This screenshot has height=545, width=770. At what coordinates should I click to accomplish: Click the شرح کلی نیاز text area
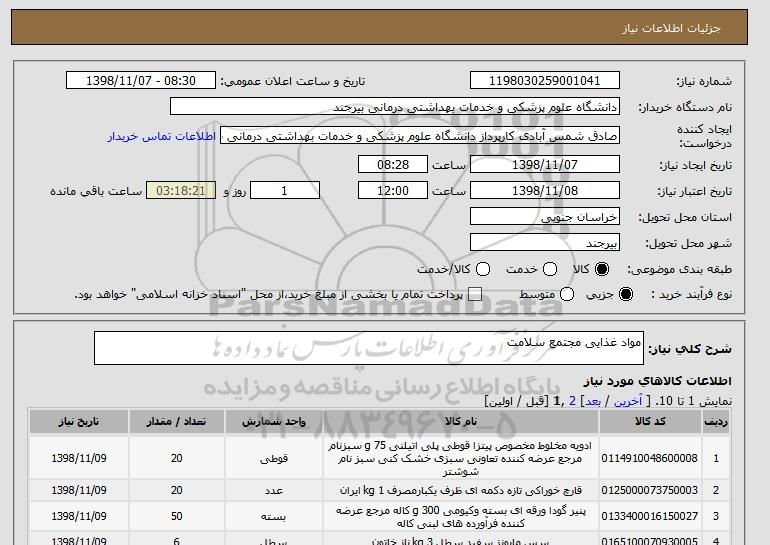point(369,348)
